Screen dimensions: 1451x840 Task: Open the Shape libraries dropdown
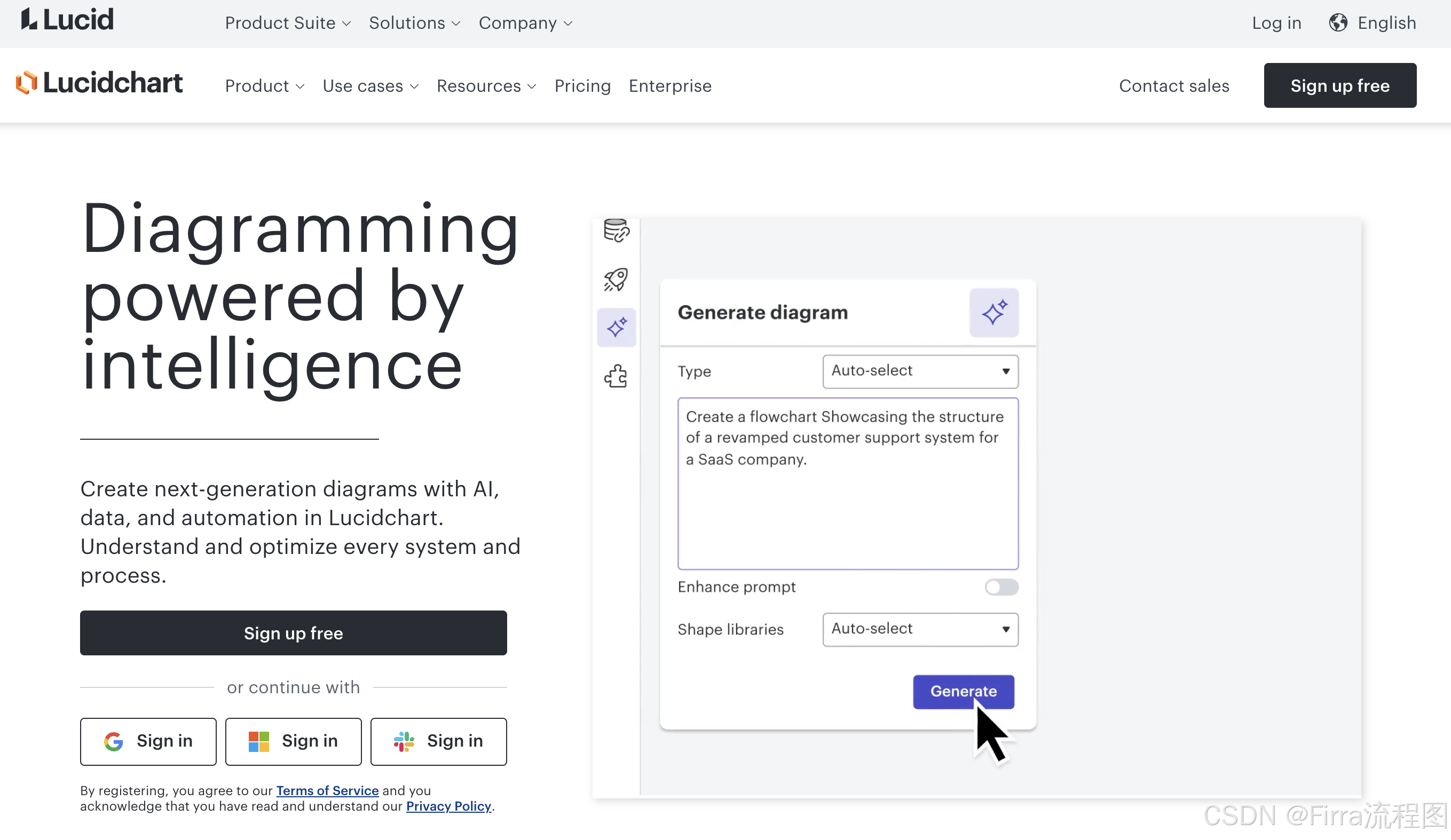(919, 629)
